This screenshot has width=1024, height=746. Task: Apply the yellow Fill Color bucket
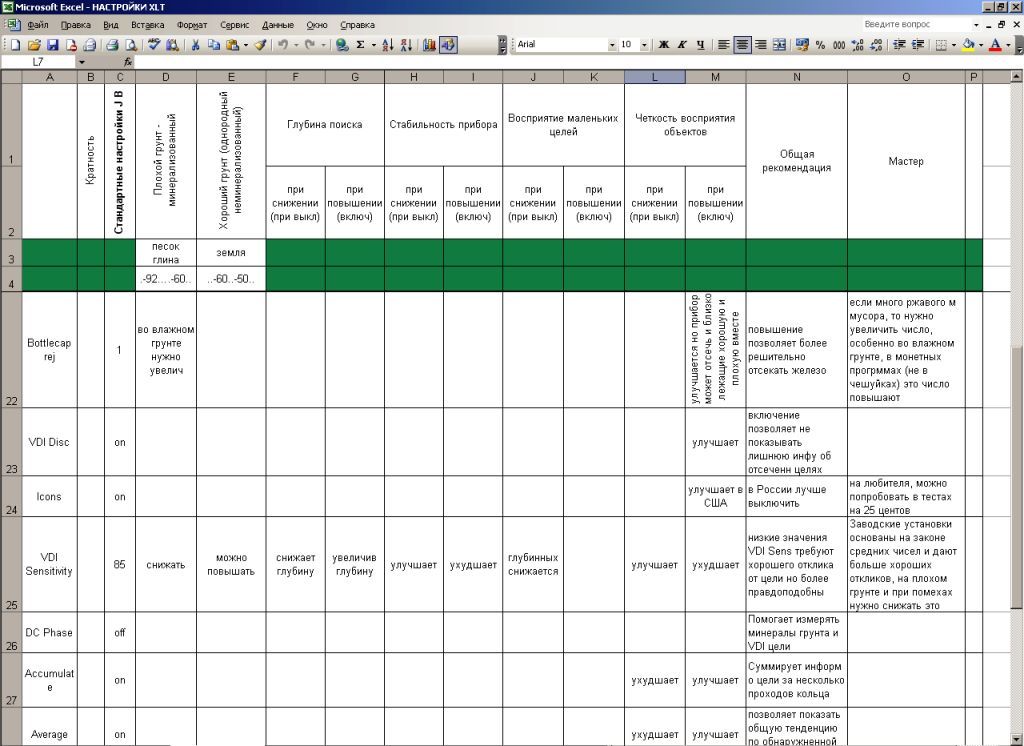tap(967, 45)
